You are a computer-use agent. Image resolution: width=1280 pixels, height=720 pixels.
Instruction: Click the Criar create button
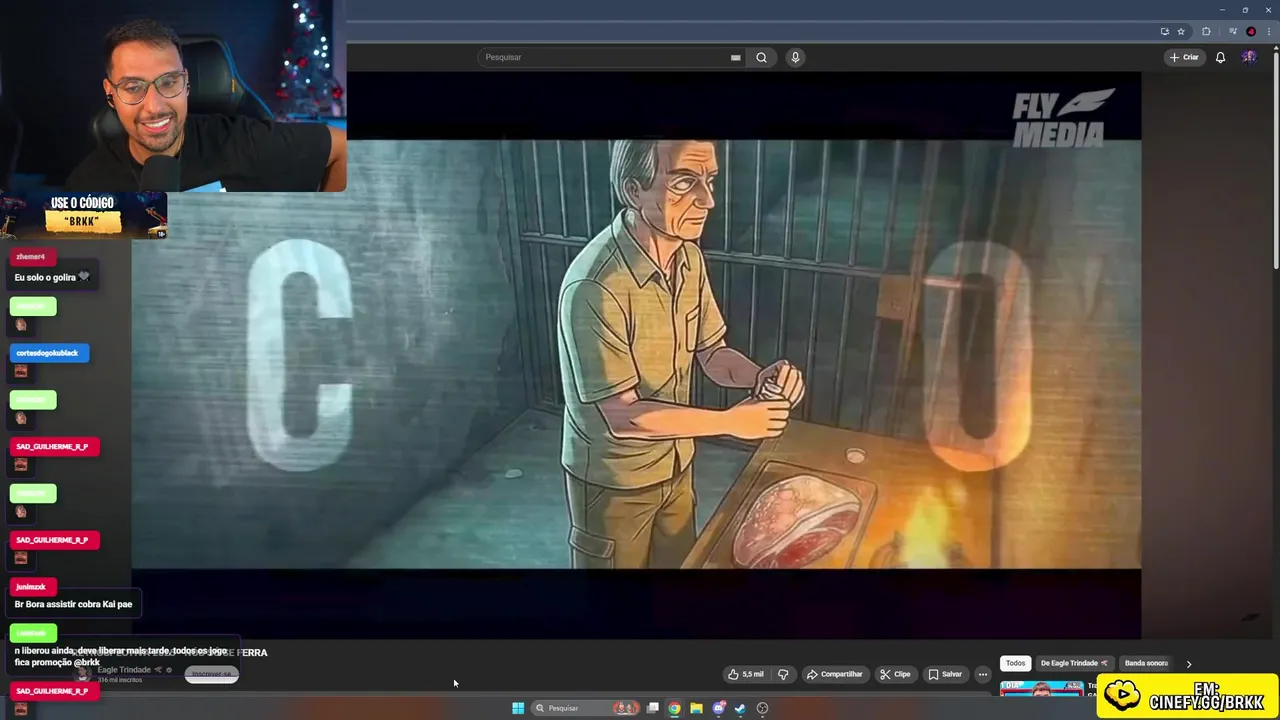(1184, 57)
